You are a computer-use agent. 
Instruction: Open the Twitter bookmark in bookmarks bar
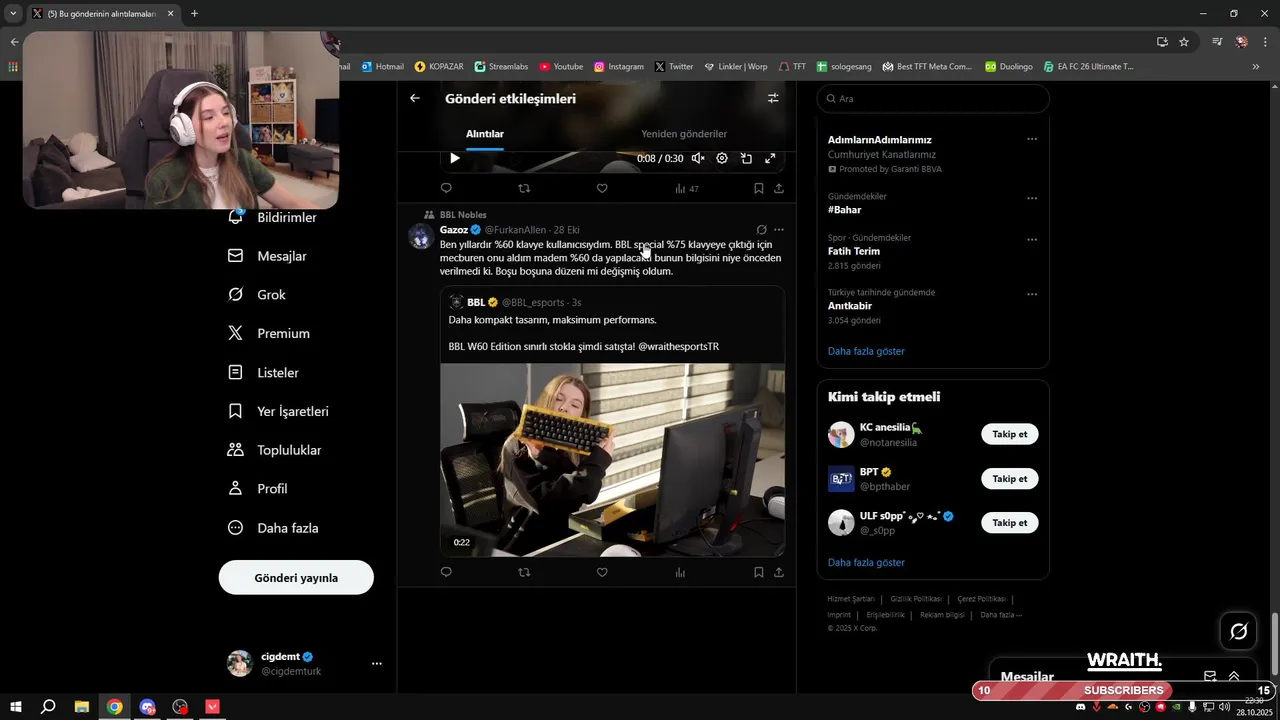click(674, 67)
